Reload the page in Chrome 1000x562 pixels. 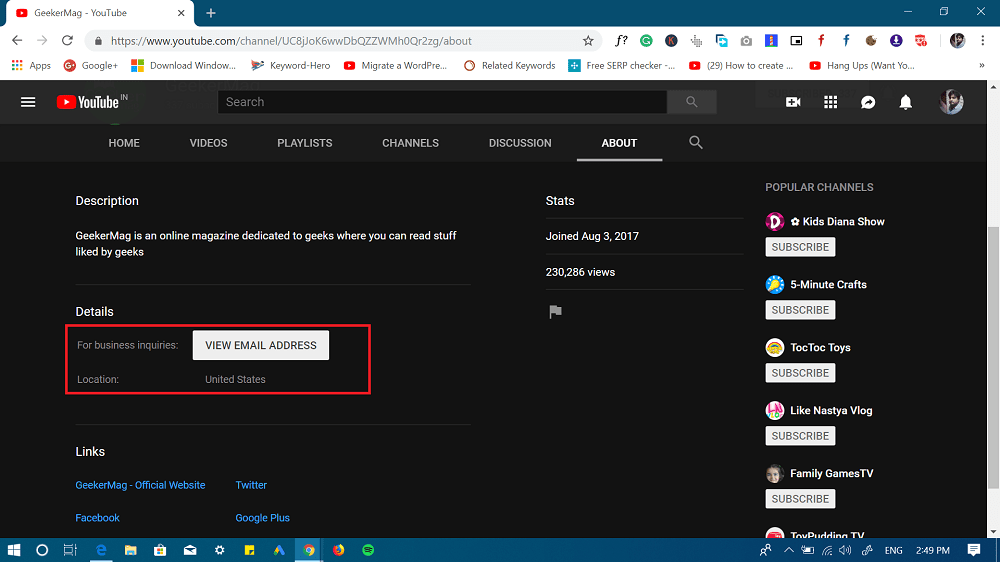tap(67, 40)
